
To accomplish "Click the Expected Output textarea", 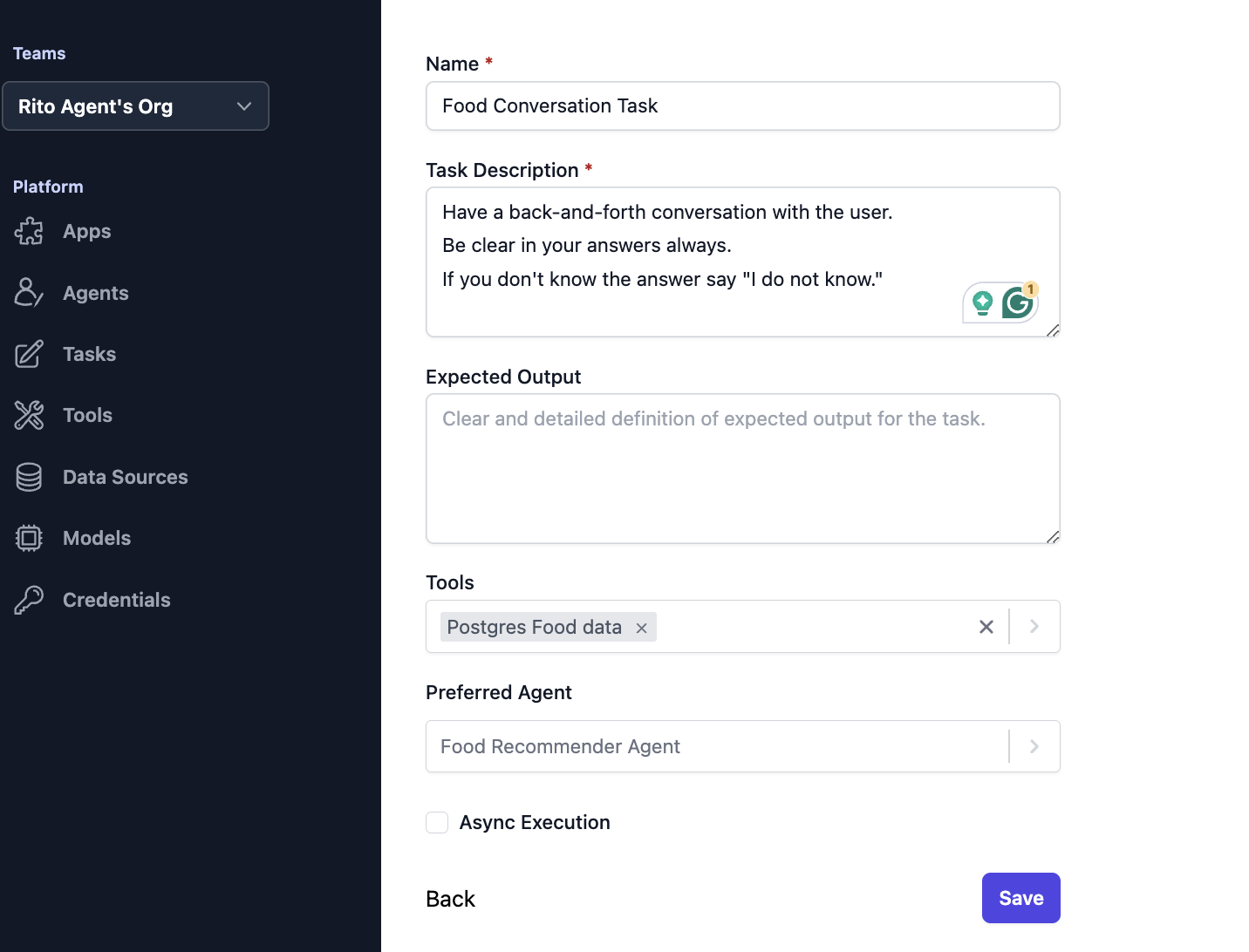I will (x=743, y=469).
